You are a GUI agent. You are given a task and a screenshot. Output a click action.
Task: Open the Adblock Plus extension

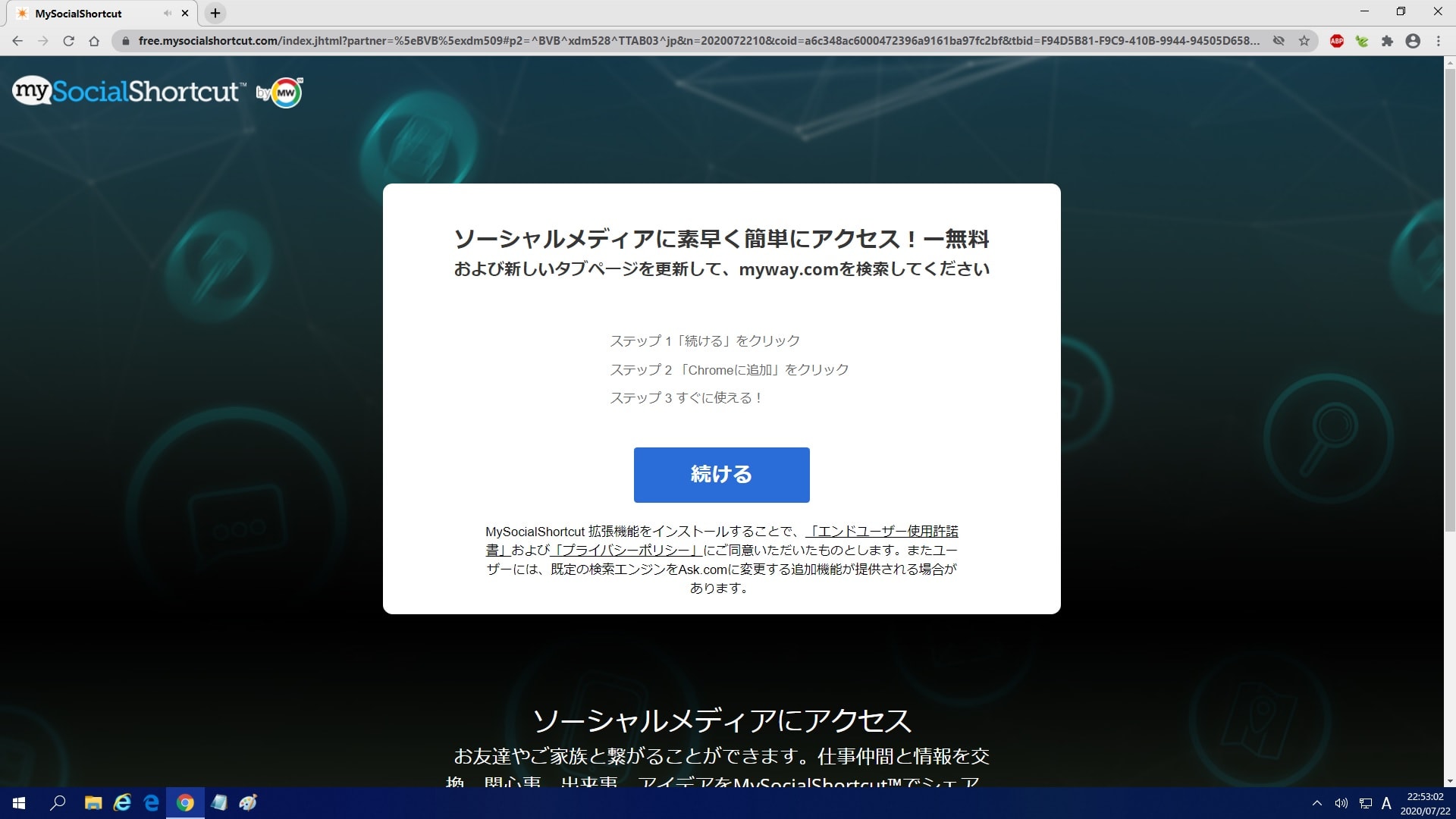1337,41
